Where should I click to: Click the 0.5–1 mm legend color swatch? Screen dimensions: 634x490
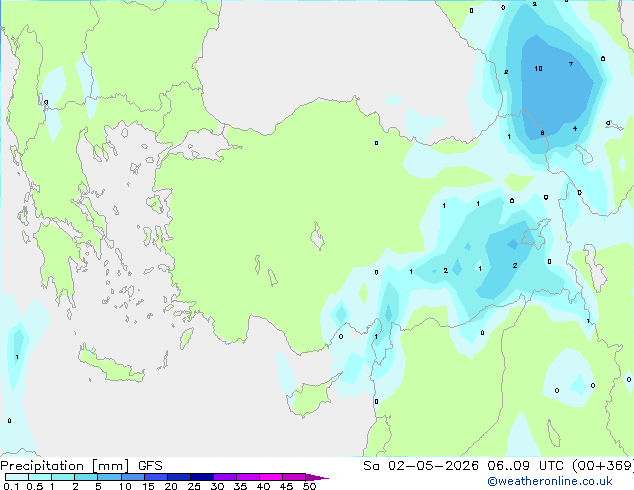[x=40, y=477]
